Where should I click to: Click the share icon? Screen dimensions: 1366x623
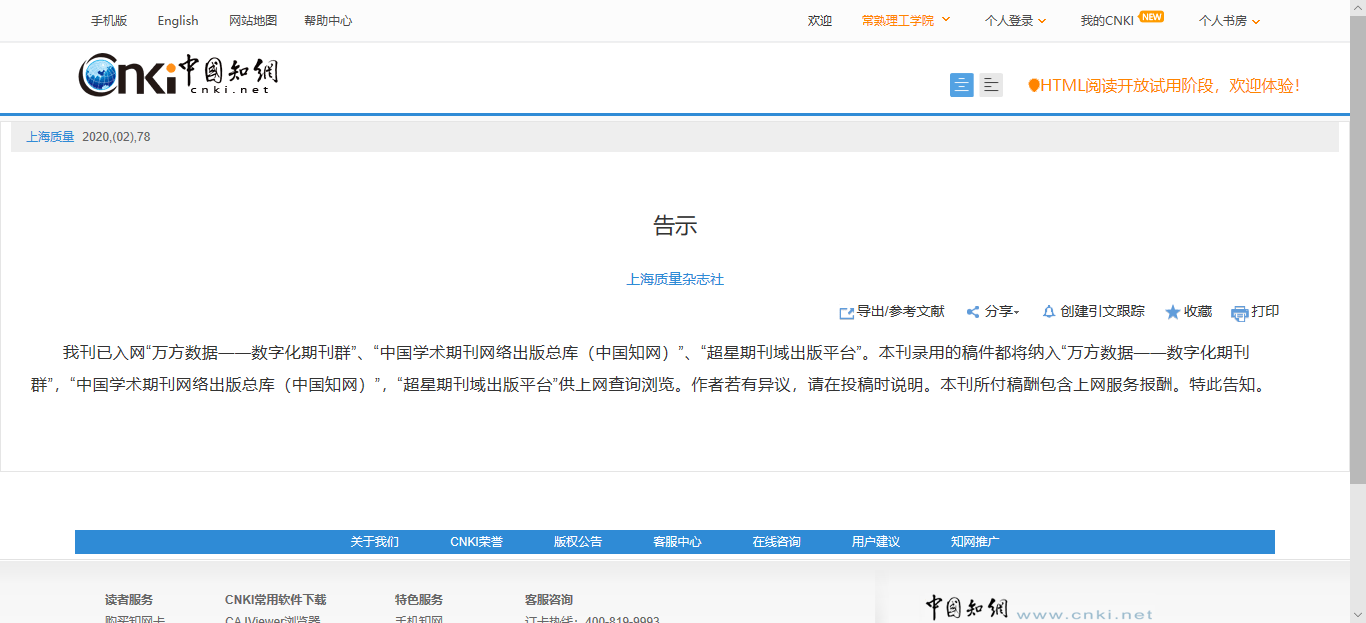coord(973,312)
